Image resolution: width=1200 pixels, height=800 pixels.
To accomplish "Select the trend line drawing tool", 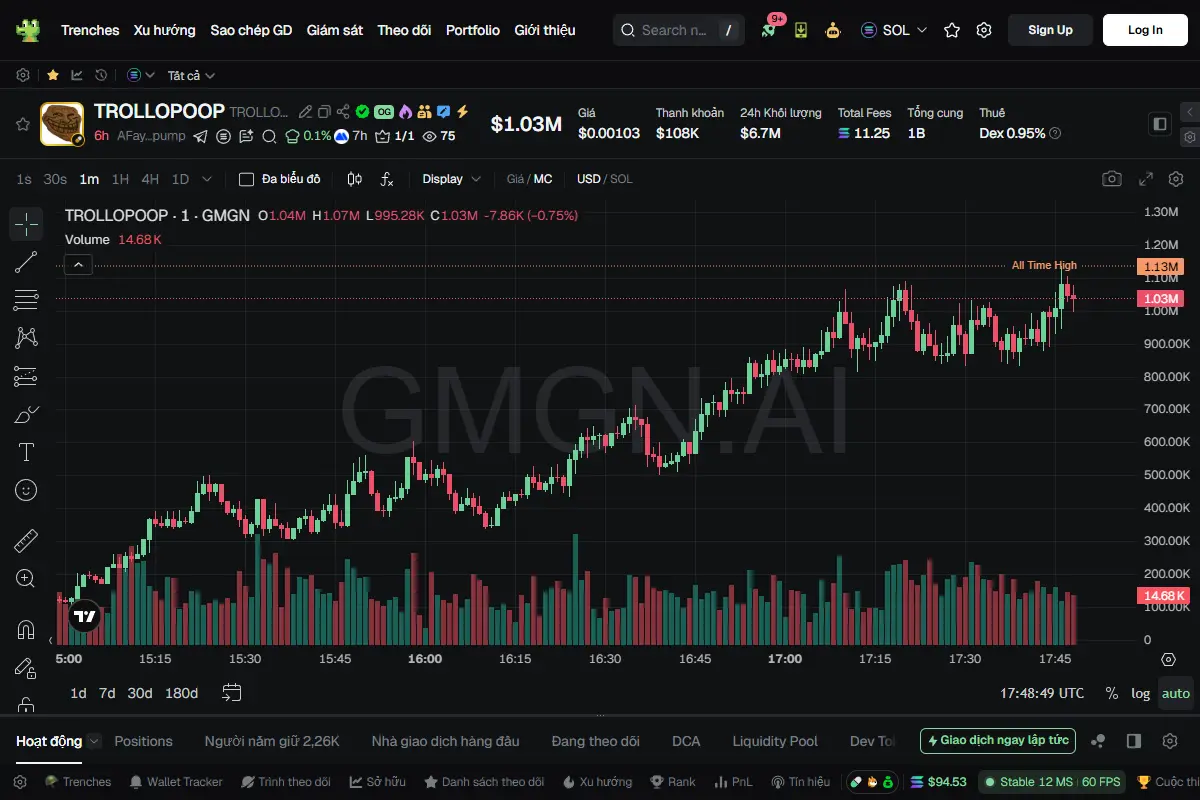I will (26, 262).
